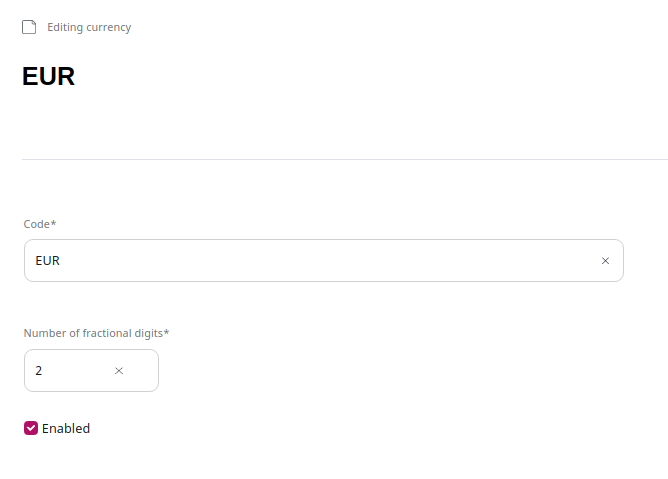Click the EUR text inside the Code field
Viewport: 668px width, 479px height.
click(48, 261)
